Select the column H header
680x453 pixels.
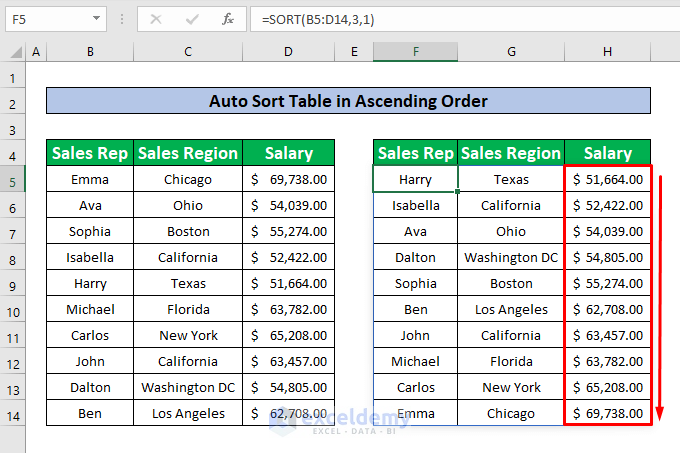607,51
